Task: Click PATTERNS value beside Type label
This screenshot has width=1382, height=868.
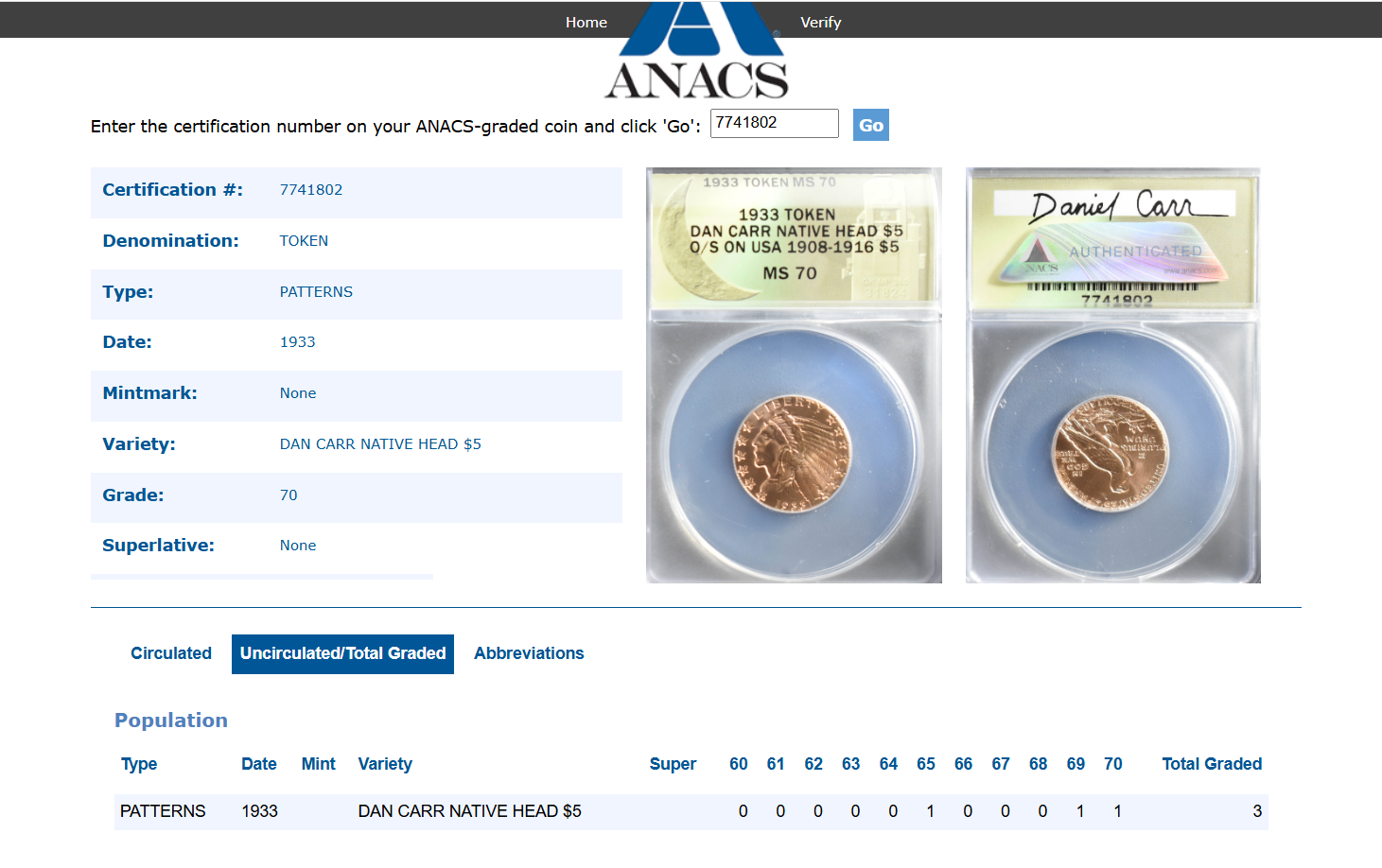Action: (x=316, y=292)
